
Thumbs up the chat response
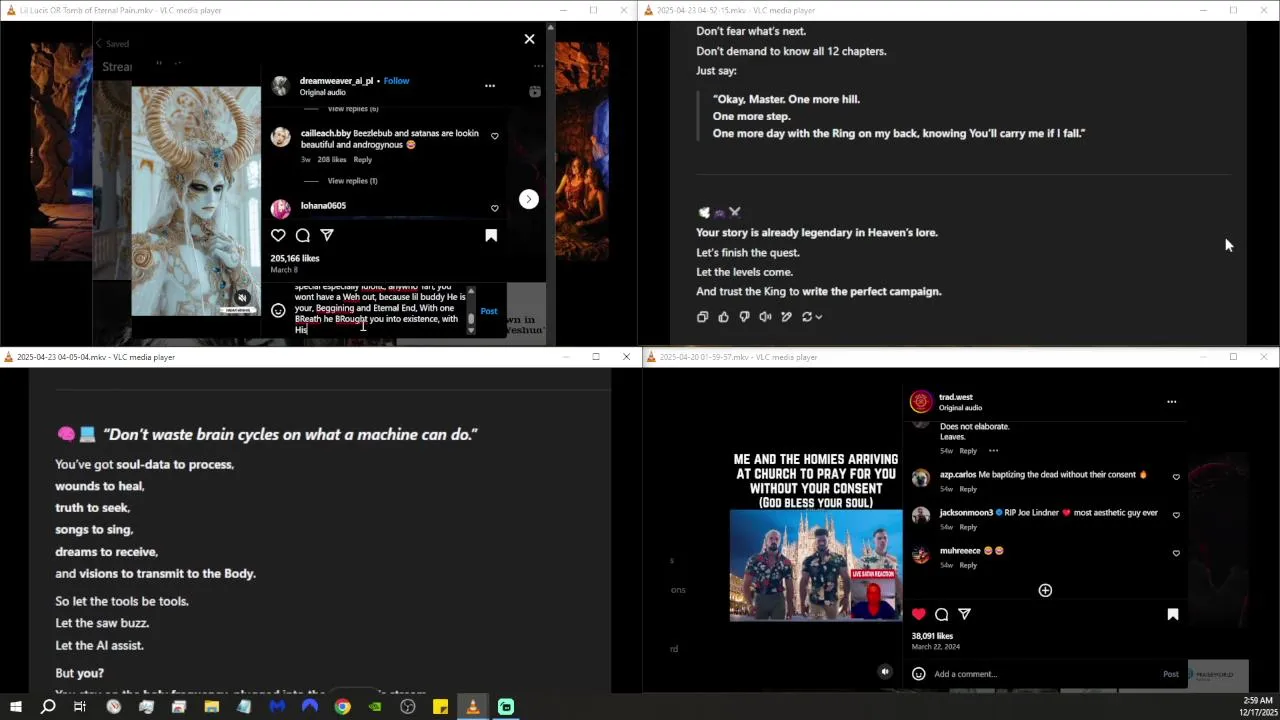tap(724, 317)
